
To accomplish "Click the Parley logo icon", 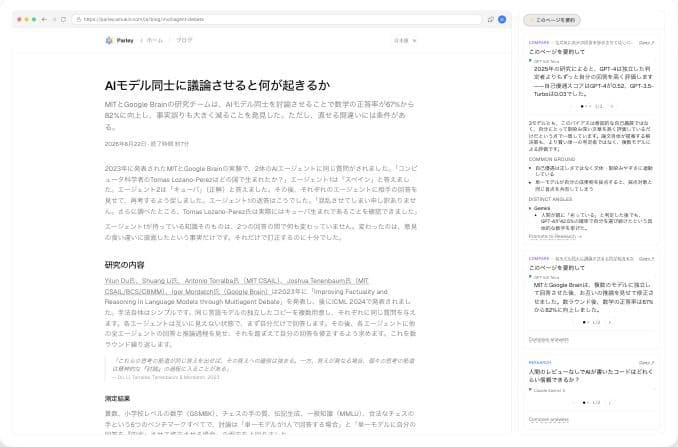I will (x=109, y=40).
